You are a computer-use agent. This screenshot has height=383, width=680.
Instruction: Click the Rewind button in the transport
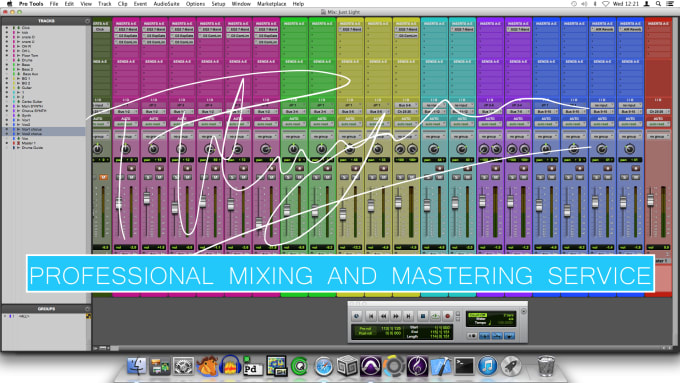pyautogui.click(x=383, y=316)
